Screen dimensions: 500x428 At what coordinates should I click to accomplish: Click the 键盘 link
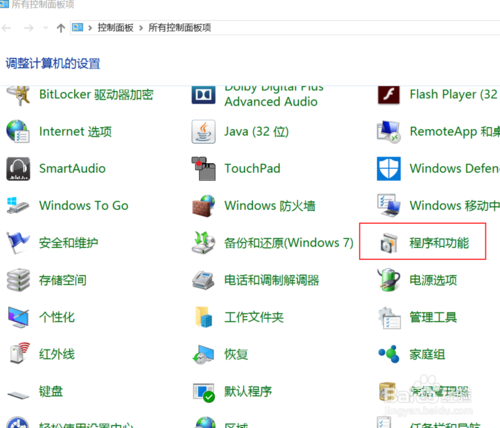tap(51, 391)
